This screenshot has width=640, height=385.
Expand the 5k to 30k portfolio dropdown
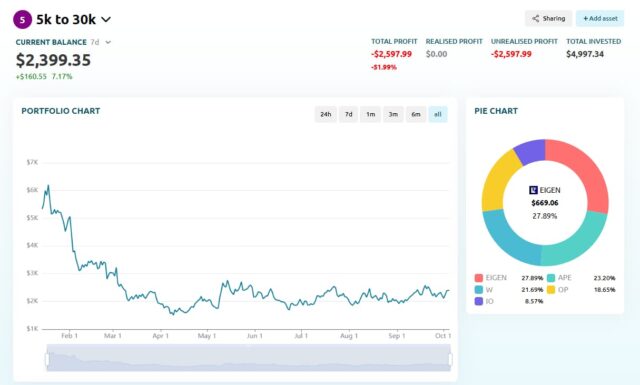(106, 20)
